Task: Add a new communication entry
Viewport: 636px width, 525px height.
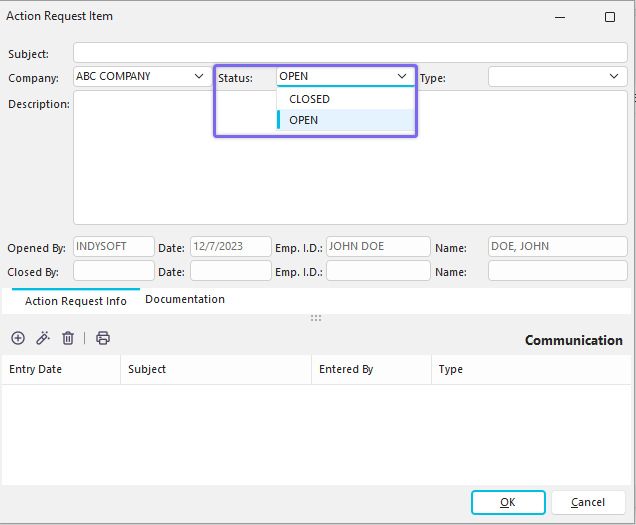Action: point(18,338)
